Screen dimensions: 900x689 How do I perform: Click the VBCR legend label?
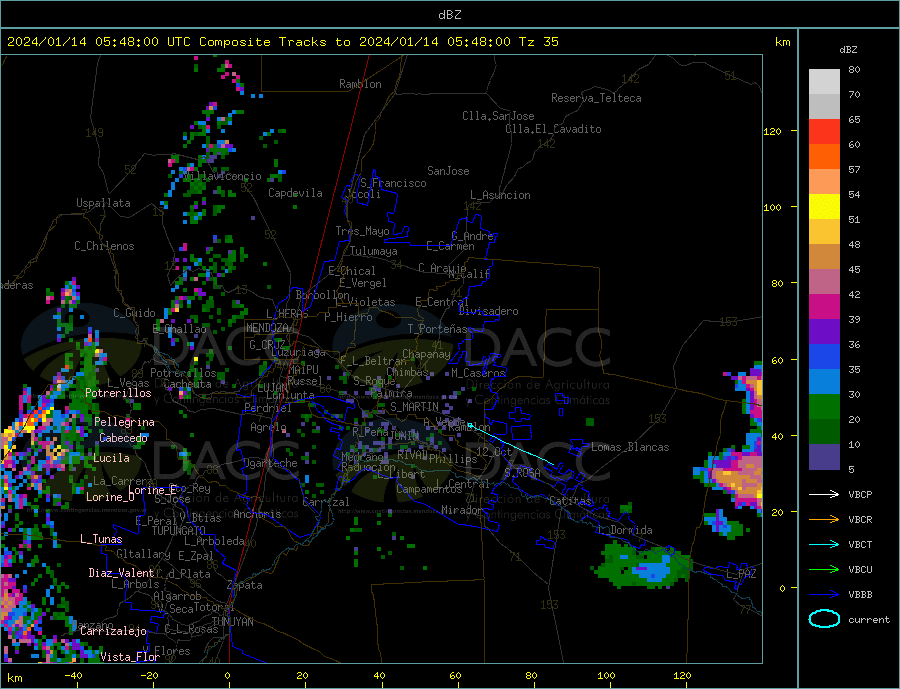pyautogui.click(x=860, y=520)
